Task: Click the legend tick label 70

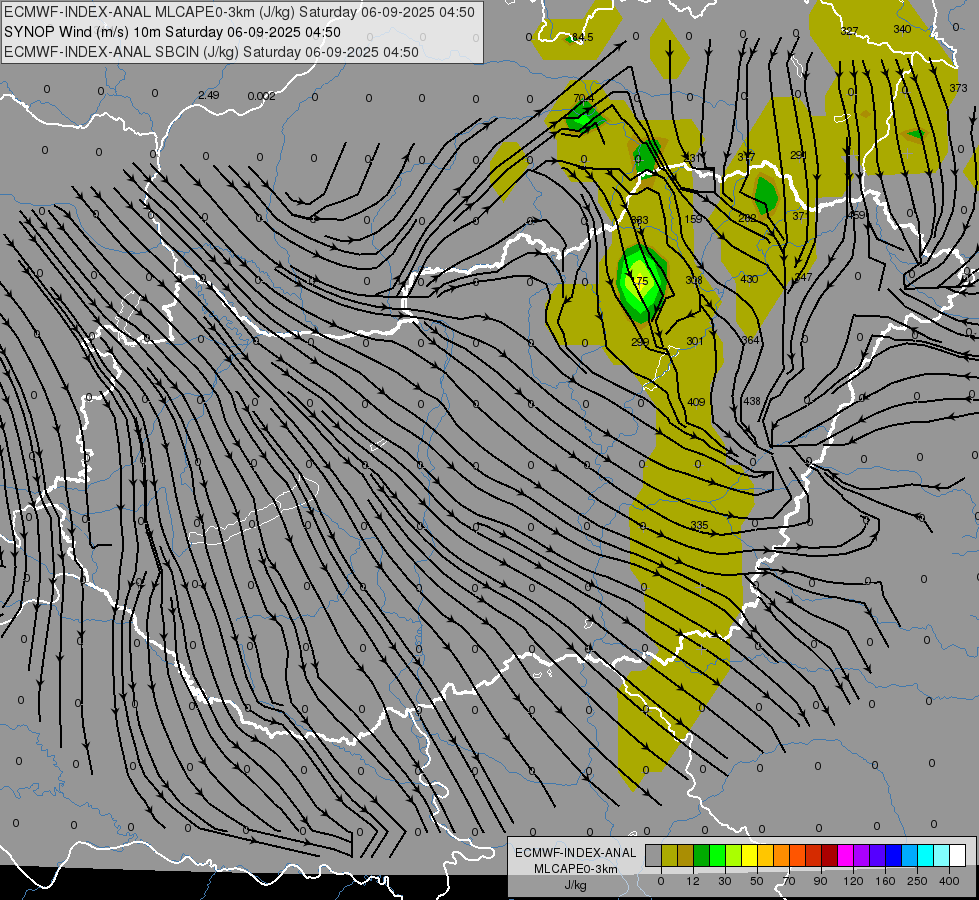Action: click(x=789, y=881)
